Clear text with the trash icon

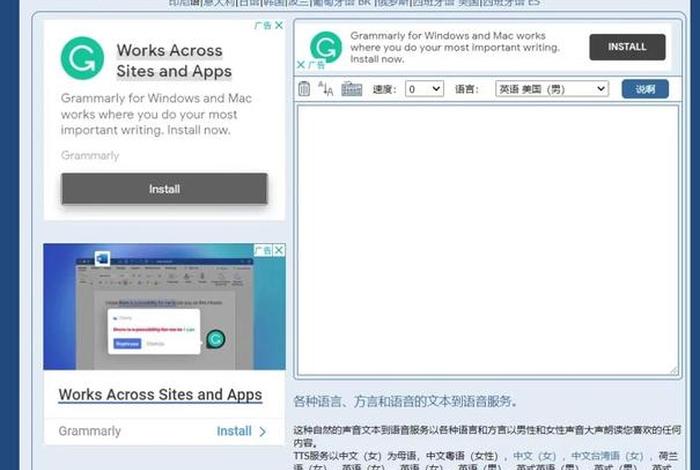click(304, 89)
